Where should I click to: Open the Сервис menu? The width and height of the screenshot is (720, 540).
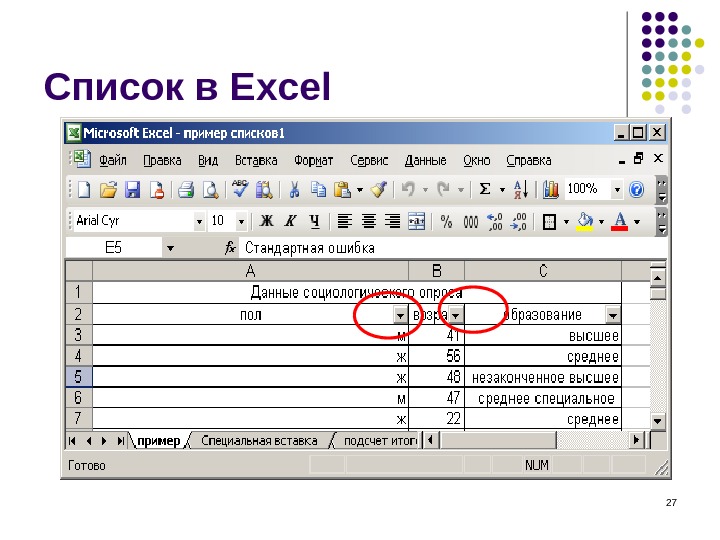369,160
